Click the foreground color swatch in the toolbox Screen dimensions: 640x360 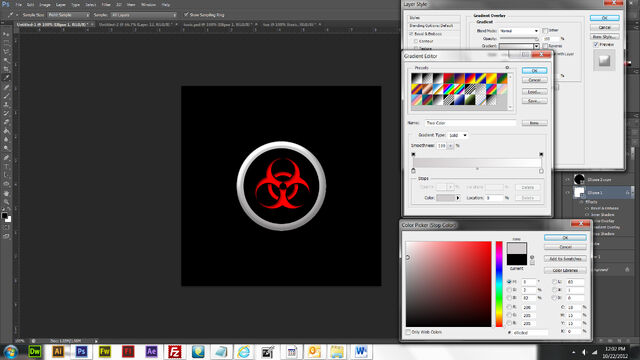(x=4, y=215)
